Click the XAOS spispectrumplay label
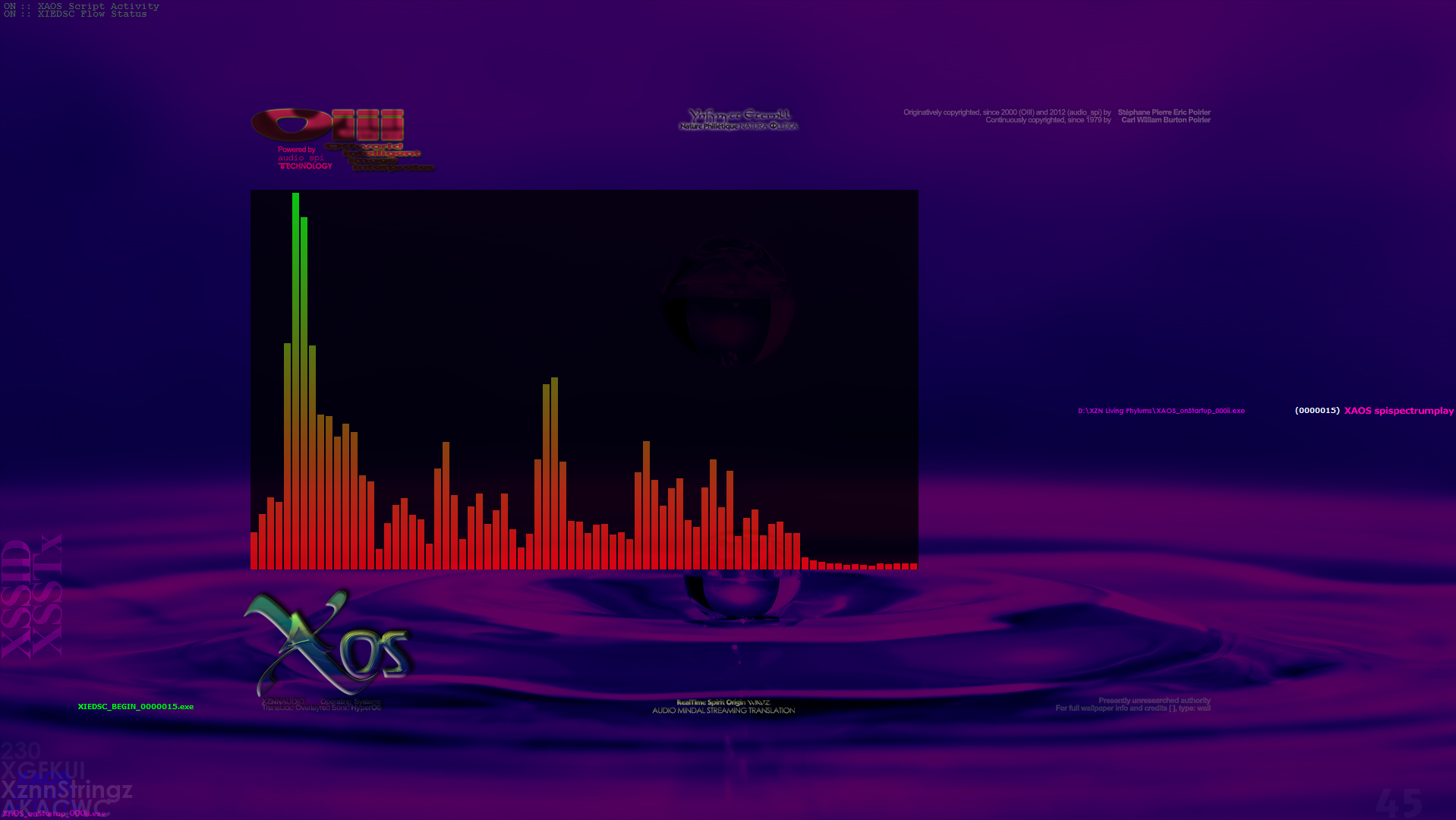Viewport: 1456px width, 820px height. pyautogui.click(x=1398, y=411)
